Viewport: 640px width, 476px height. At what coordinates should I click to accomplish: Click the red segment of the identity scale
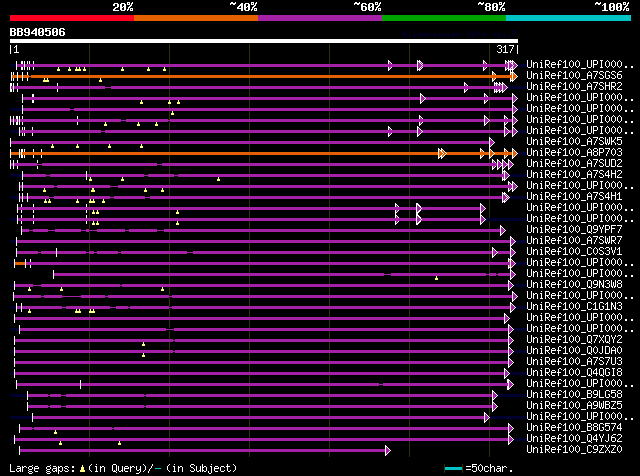72,18
